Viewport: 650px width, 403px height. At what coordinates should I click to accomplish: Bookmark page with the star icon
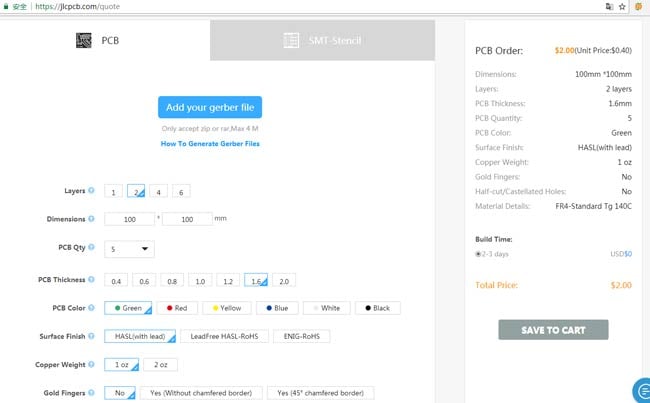coord(623,6)
